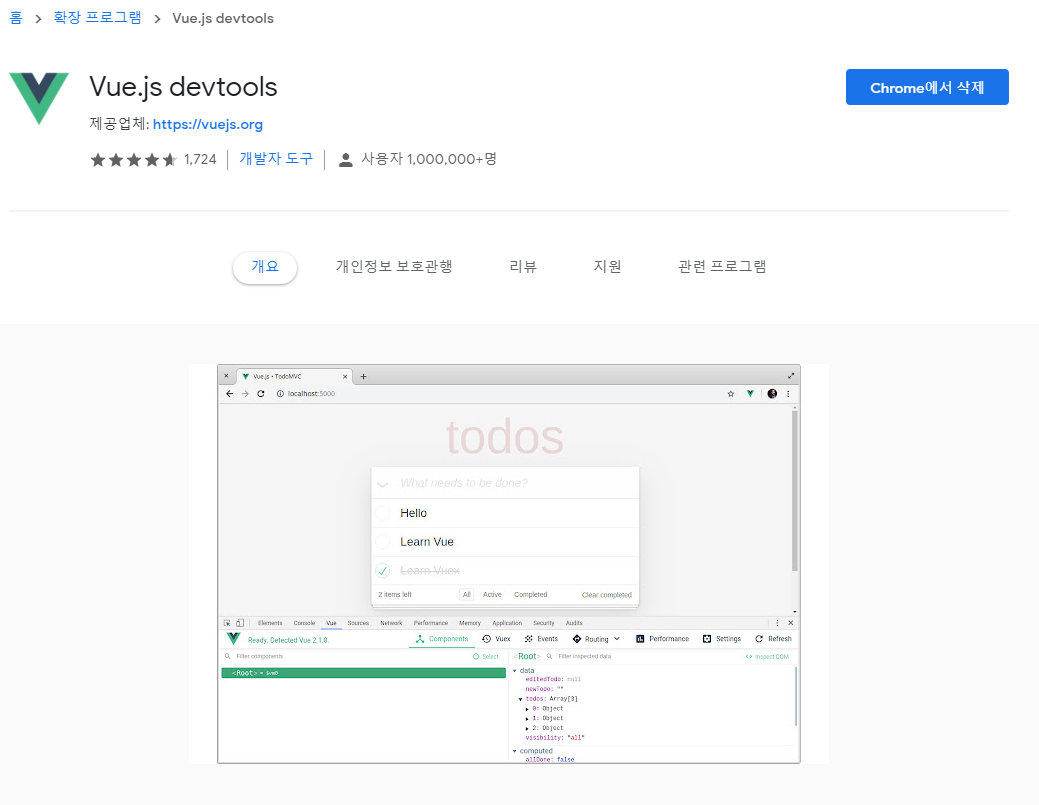This screenshot has height=805, width=1039.
Task: Click device toggle icon in preview devtools
Action: (240, 623)
